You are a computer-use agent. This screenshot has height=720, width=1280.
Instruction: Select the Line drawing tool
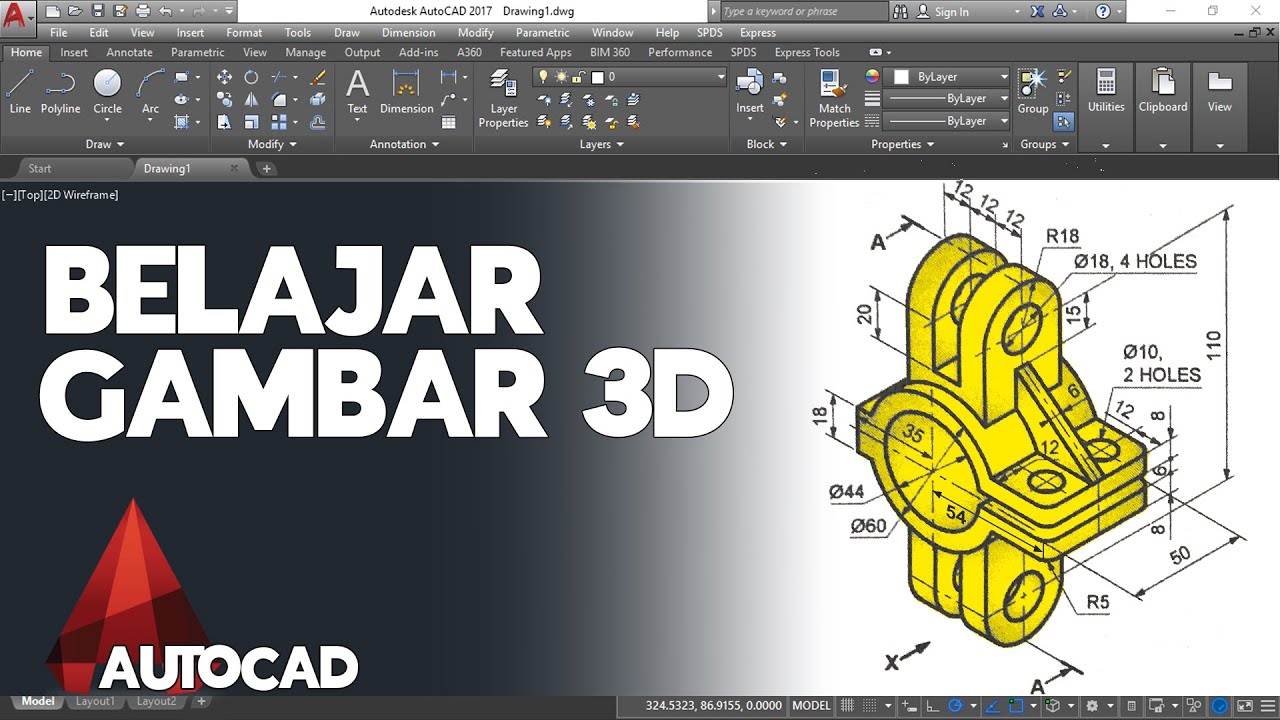[20, 92]
